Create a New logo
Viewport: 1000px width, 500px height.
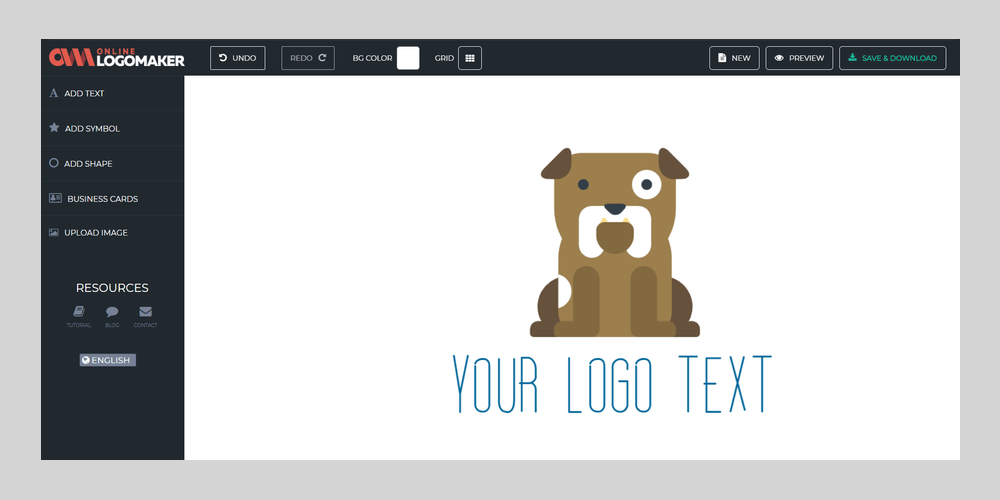[734, 58]
